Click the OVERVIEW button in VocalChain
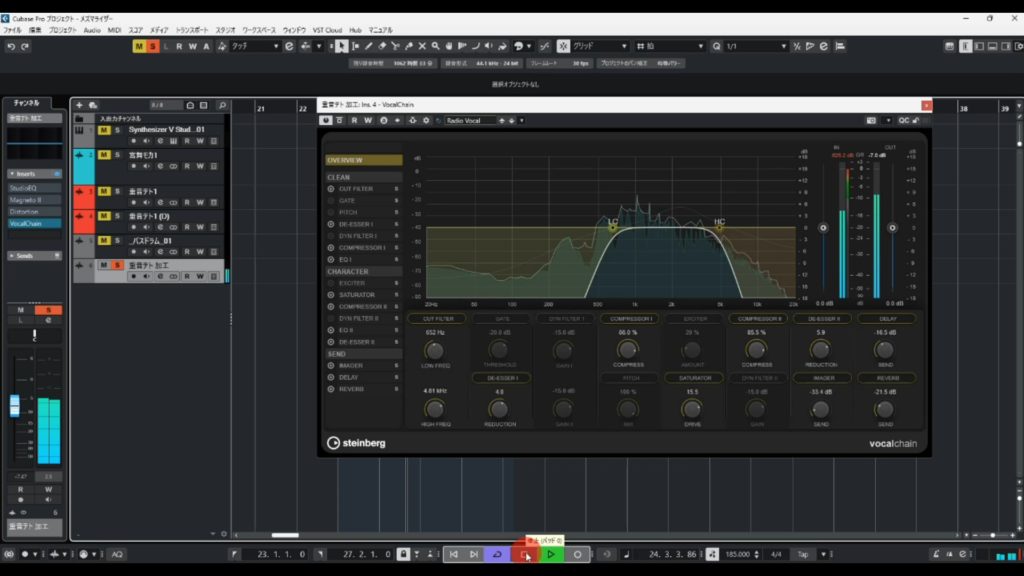The width and height of the screenshot is (1024, 576). (363, 160)
